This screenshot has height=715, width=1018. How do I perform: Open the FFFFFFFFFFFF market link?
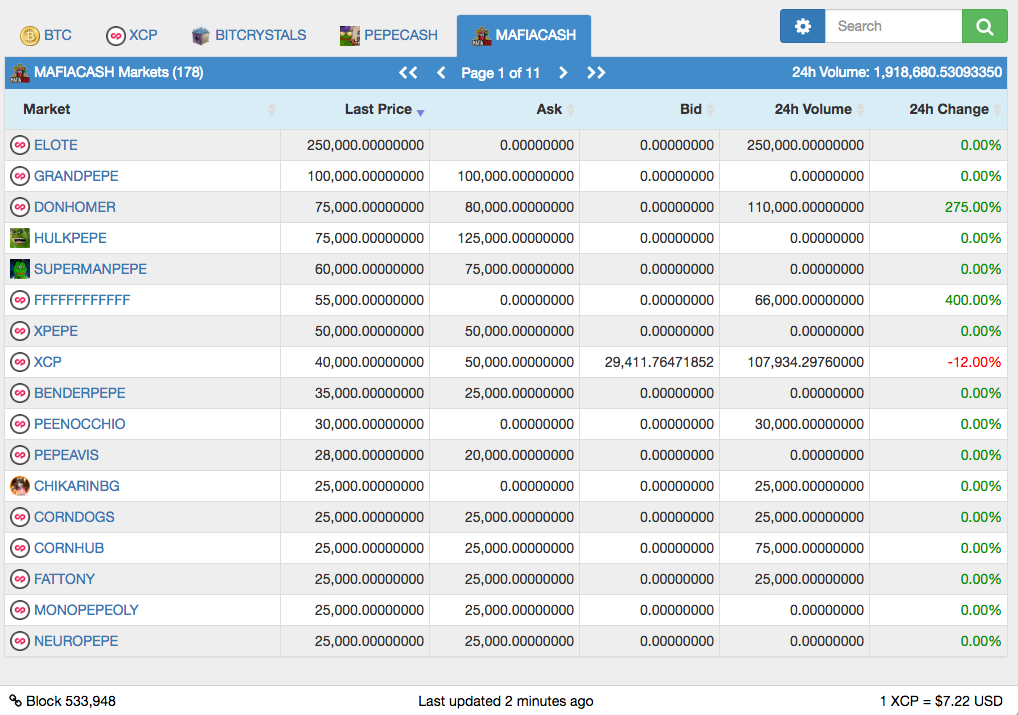point(82,300)
